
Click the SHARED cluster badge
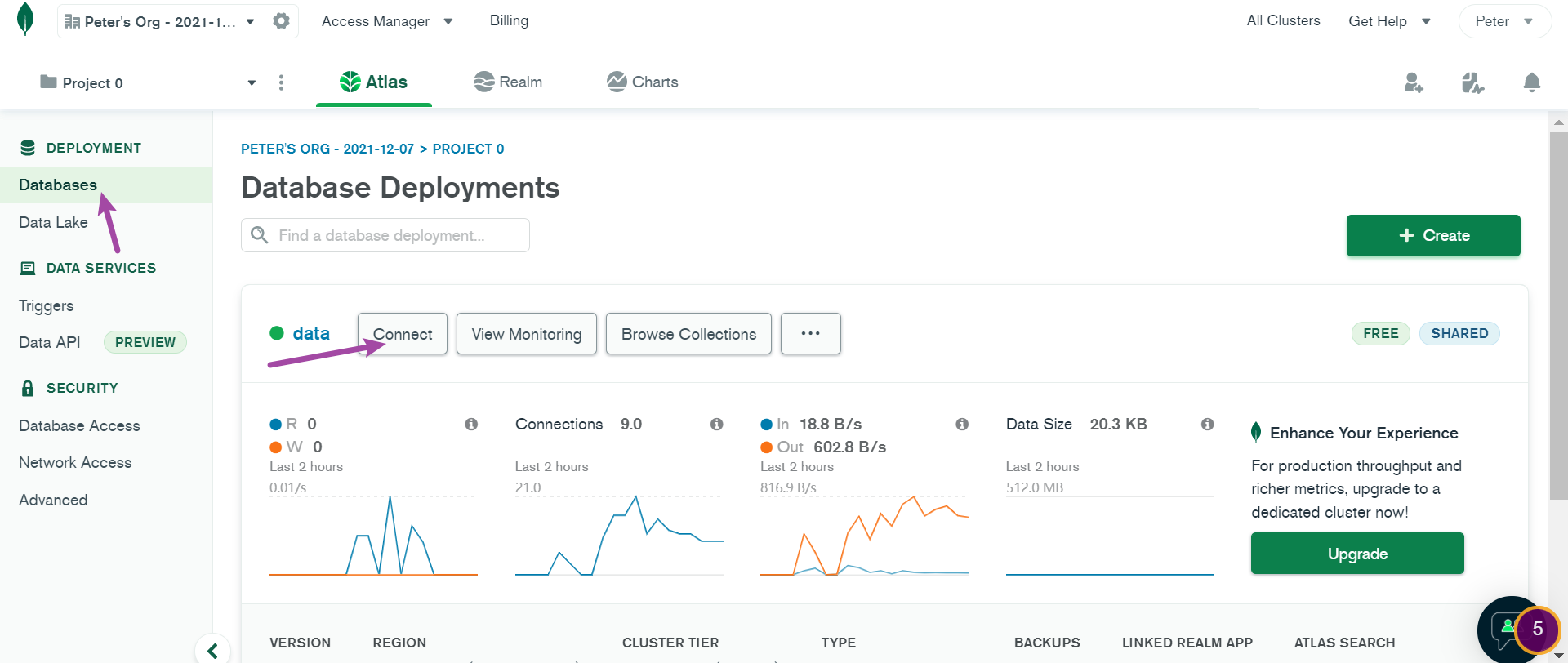click(x=1459, y=333)
